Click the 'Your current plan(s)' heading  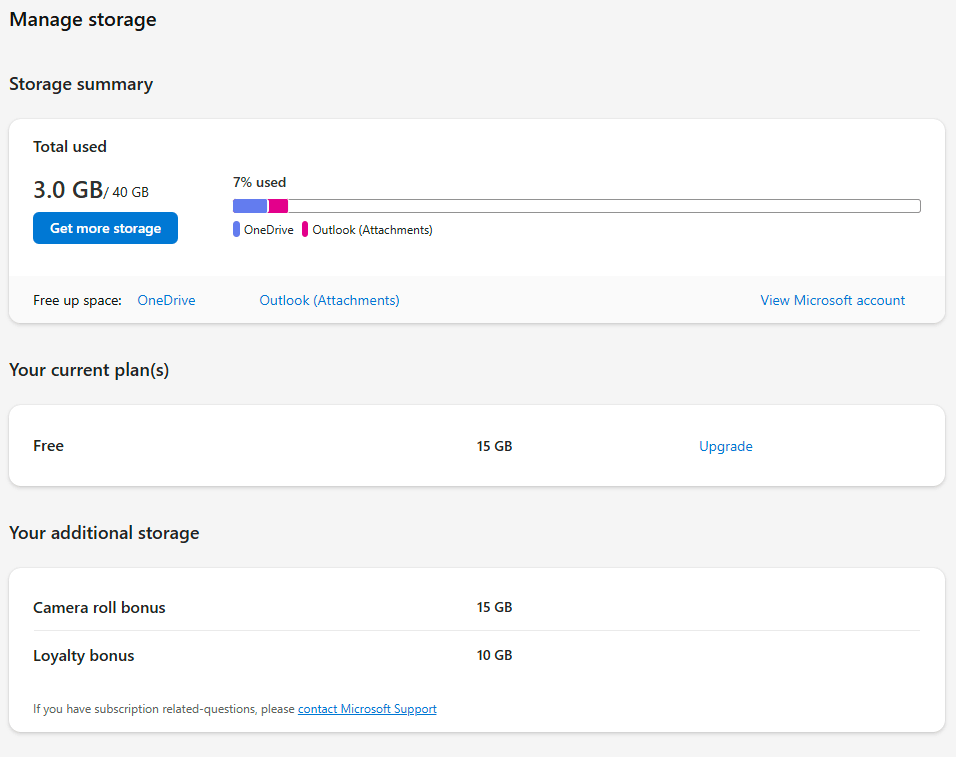pos(89,370)
